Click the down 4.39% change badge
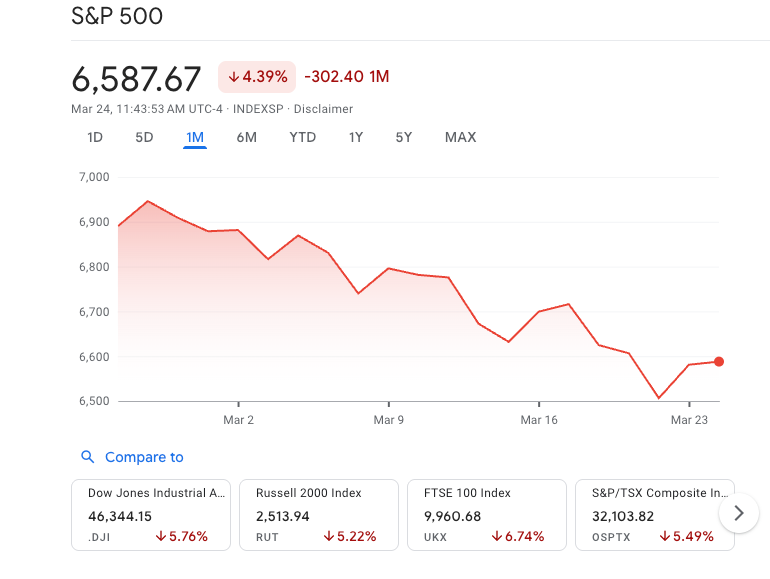This screenshot has height=579, width=770. click(257, 77)
